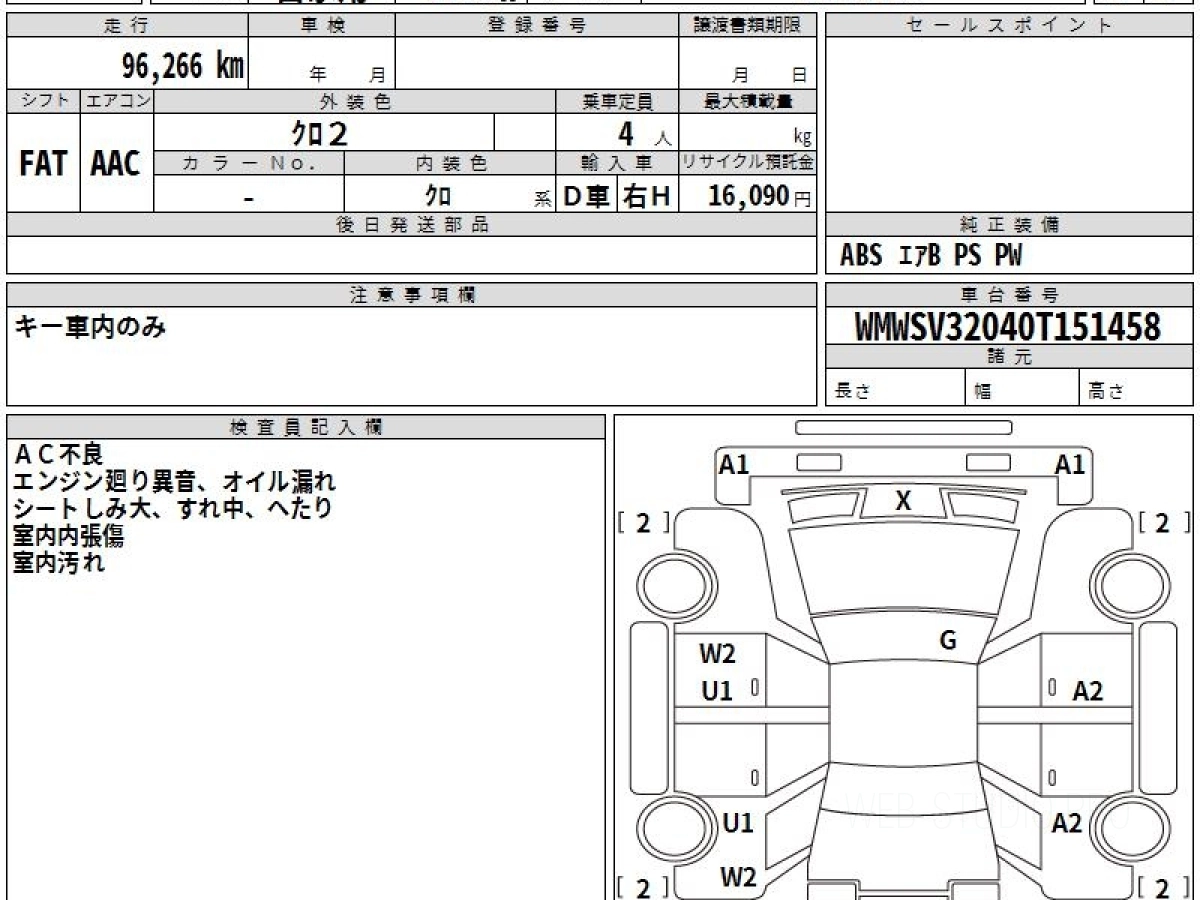Click the 車検 header cell
Screen dimensions: 1200x900
point(322,26)
